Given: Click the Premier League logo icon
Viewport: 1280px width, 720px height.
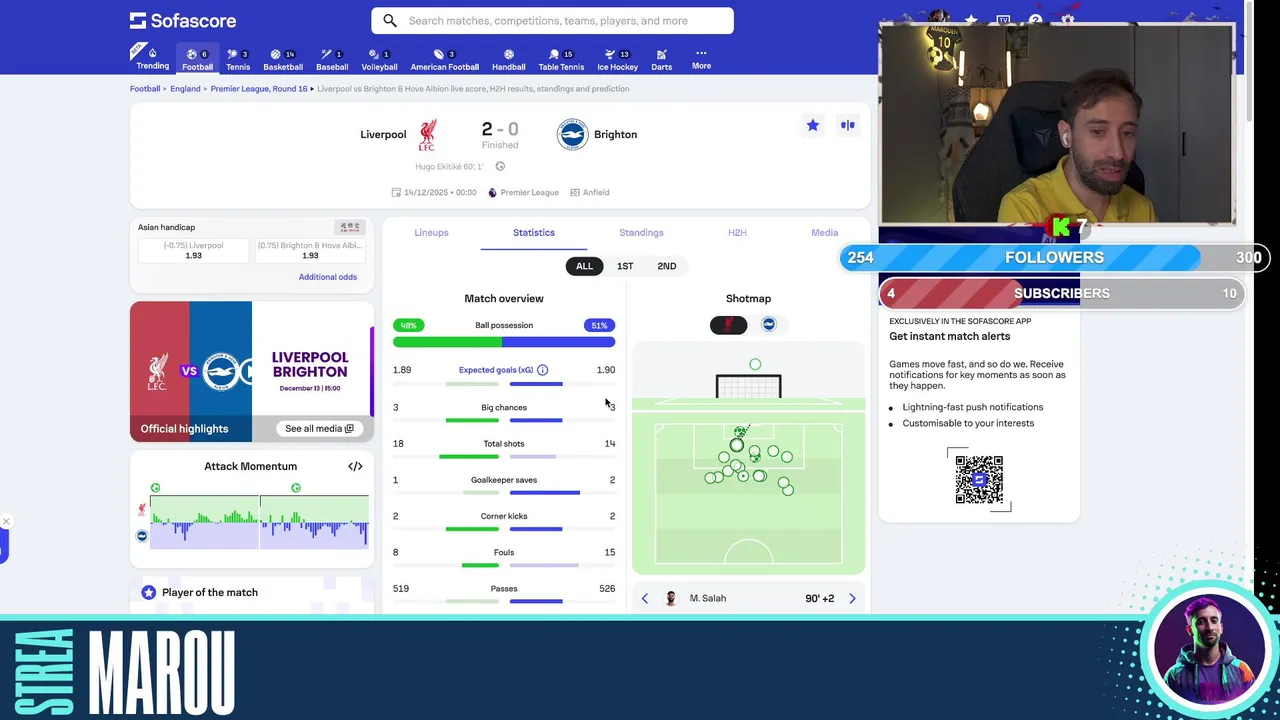Looking at the screenshot, I should (x=492, y=192).
